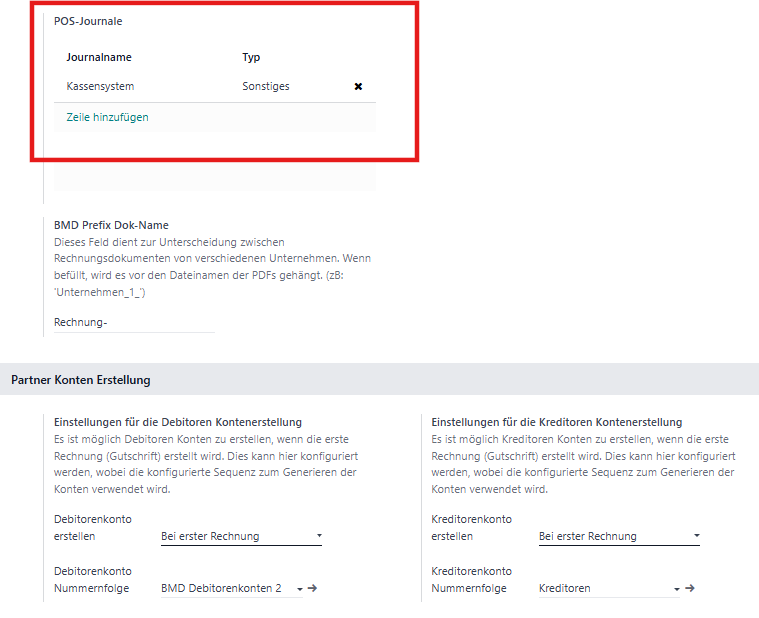759x618 pixels.
Task: Click the Debitoren Kontenerstellung settings heading
Action: coord(177,423)
